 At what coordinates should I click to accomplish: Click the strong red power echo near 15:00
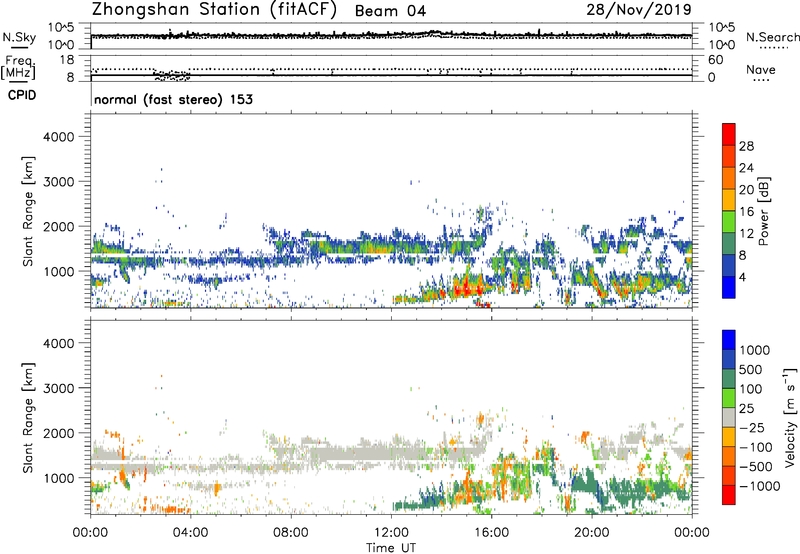pos(467,289)
